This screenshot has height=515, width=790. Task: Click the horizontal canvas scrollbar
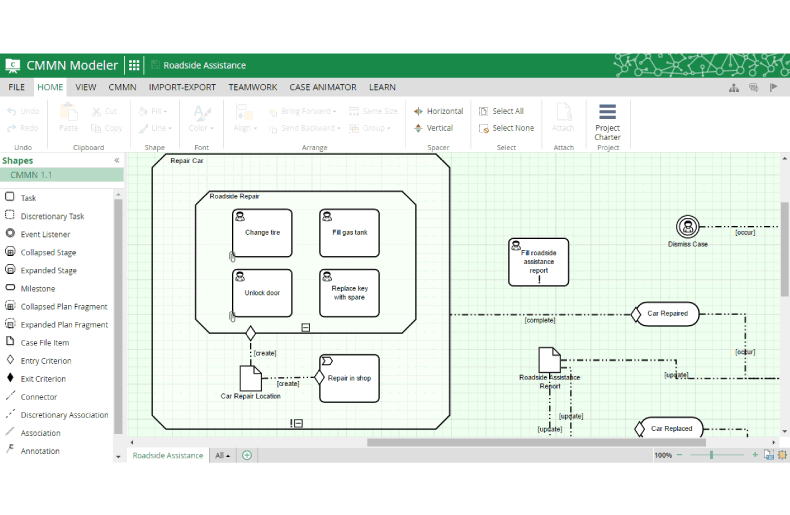(536, 442)
